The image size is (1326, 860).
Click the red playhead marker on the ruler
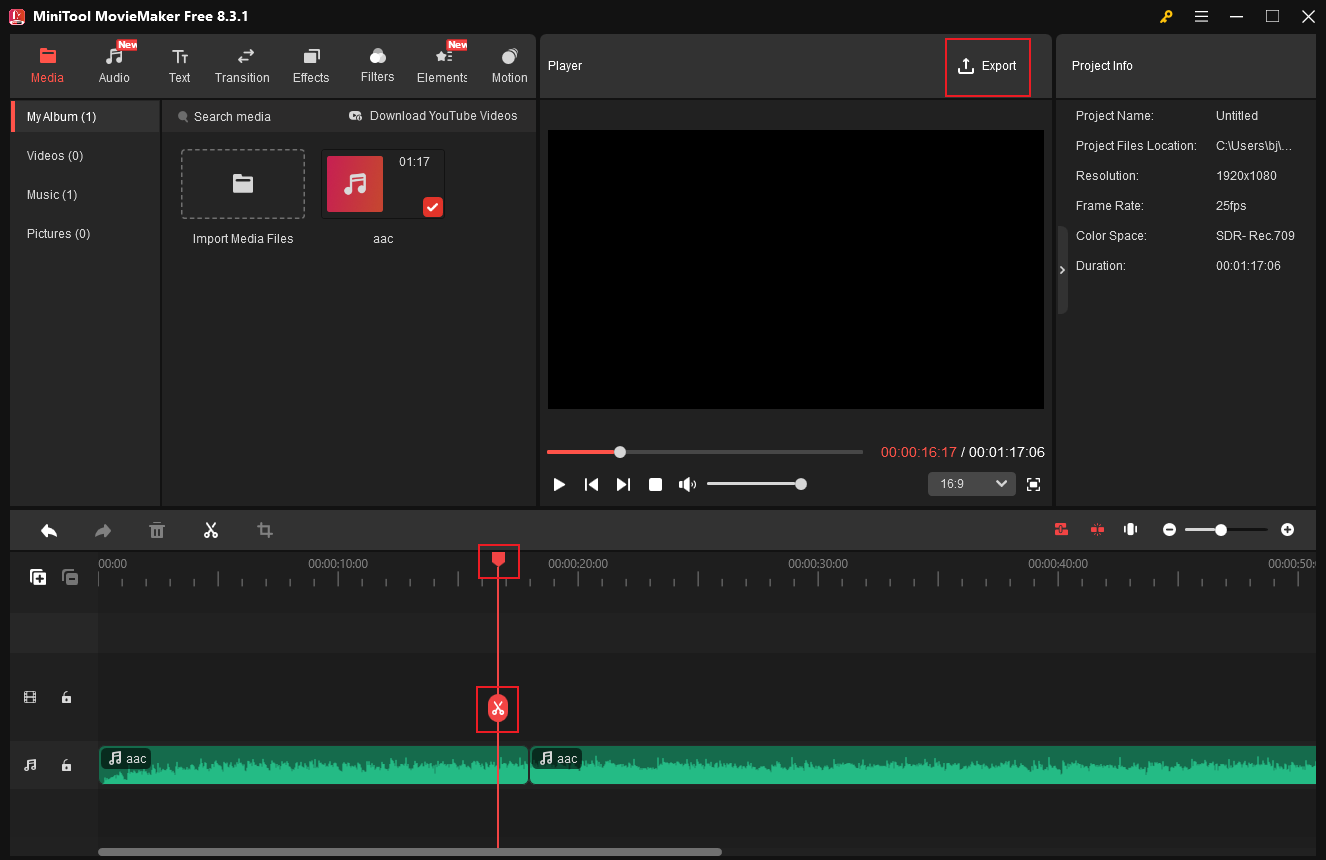click(x=498, y=560)
